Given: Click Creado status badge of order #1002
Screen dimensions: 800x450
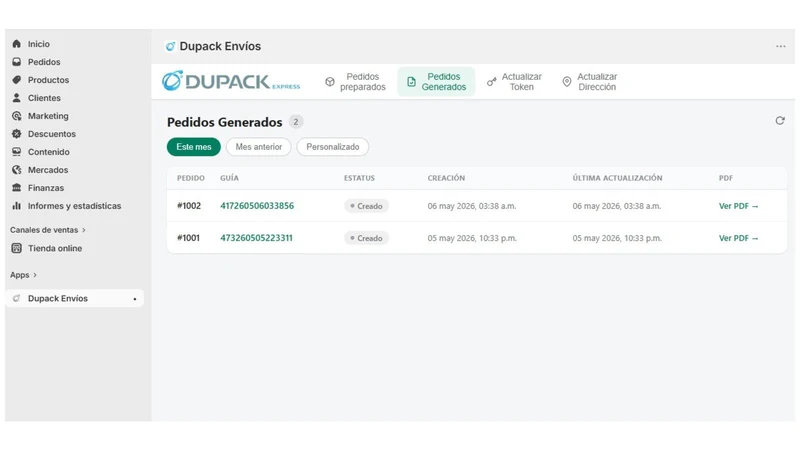Looking at the screenshot, I should coord(366,206).
